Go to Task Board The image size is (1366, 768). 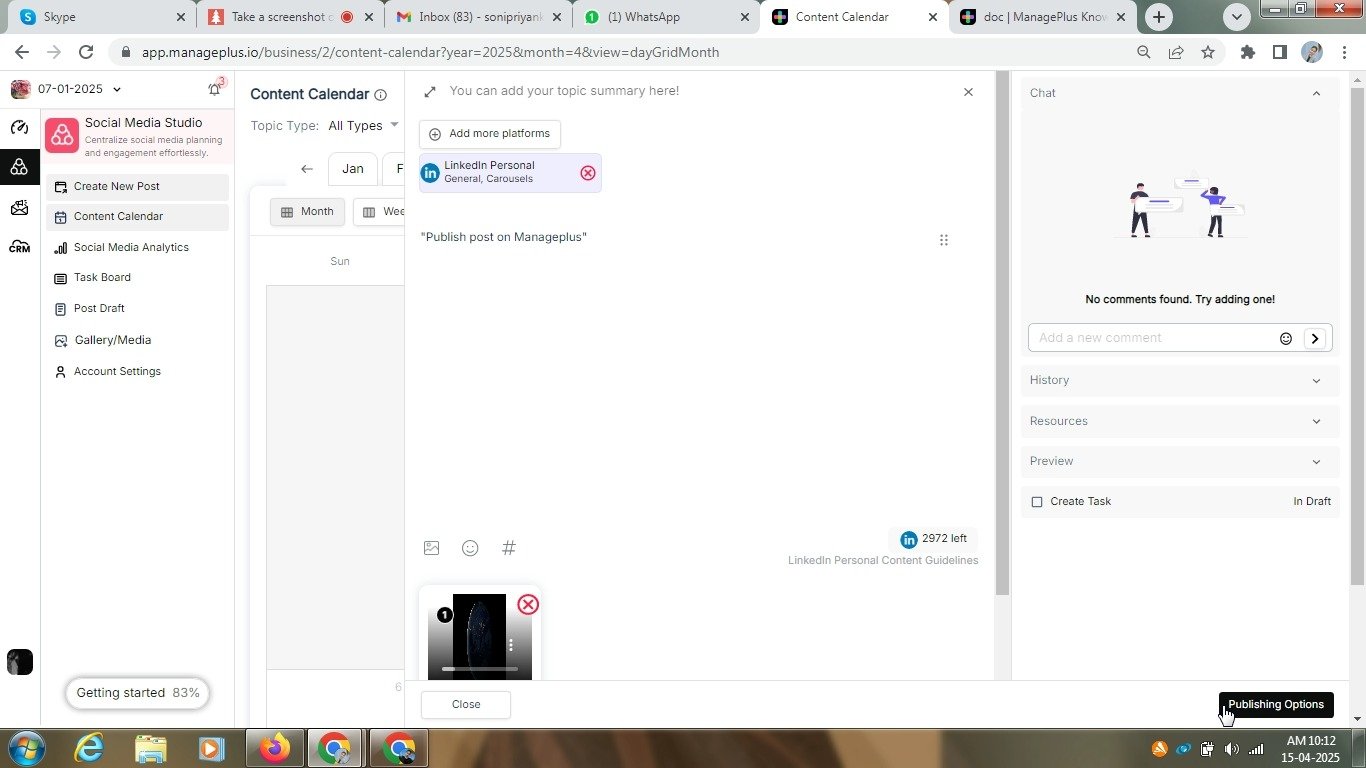[x=137, y=278]
